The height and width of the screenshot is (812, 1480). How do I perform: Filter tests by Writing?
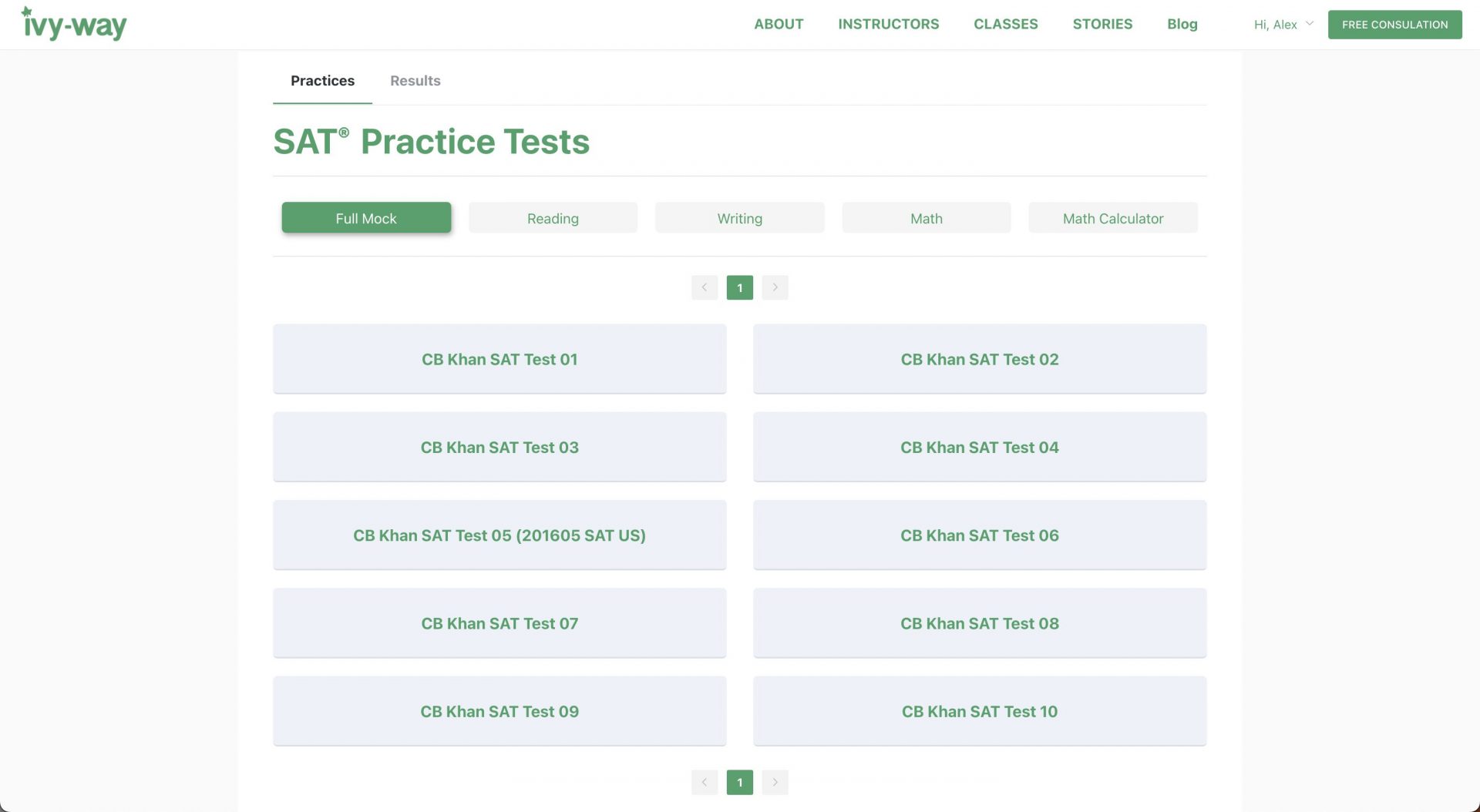click(739, 218)
